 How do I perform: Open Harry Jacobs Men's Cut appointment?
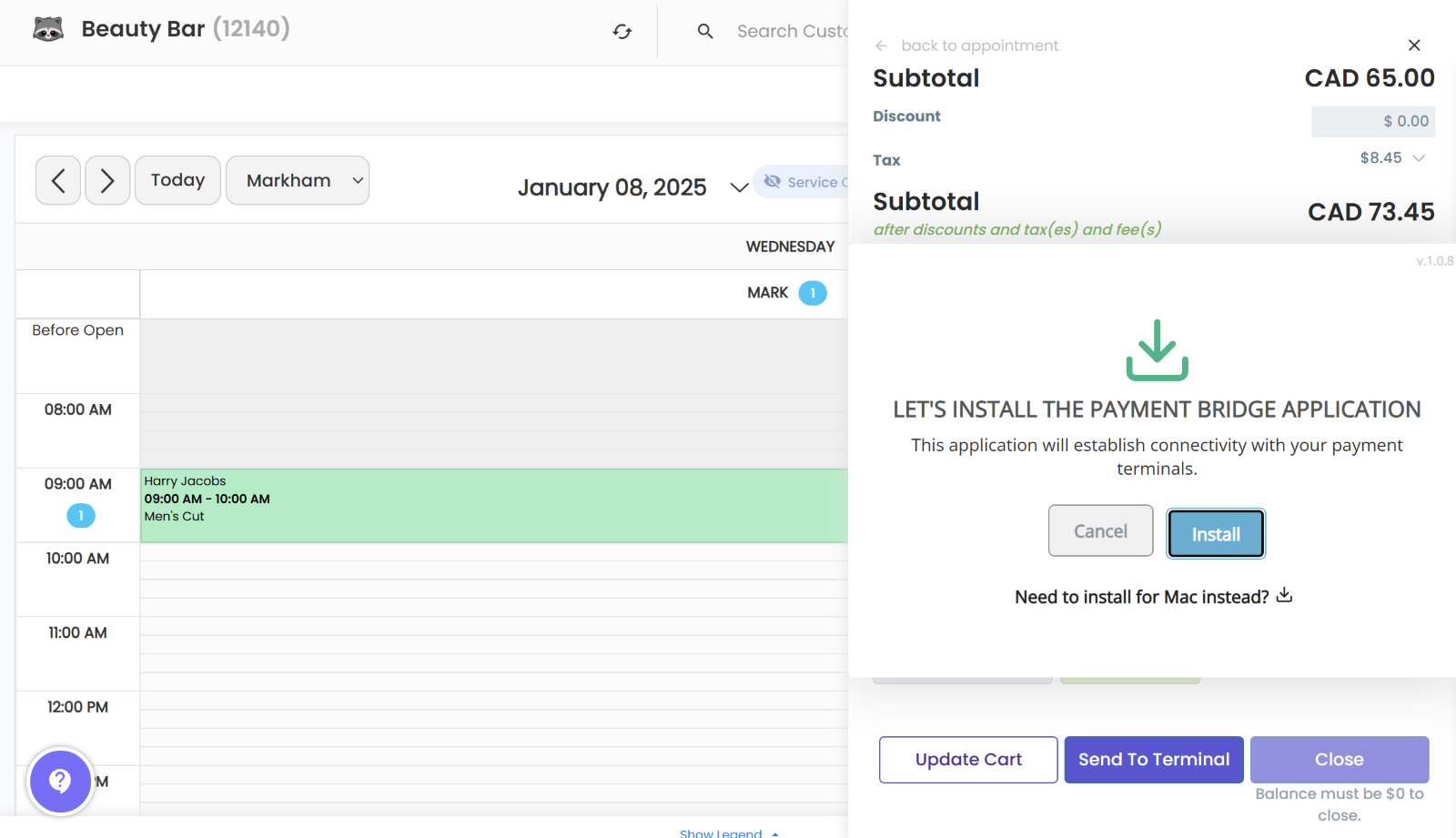point(493,506)
